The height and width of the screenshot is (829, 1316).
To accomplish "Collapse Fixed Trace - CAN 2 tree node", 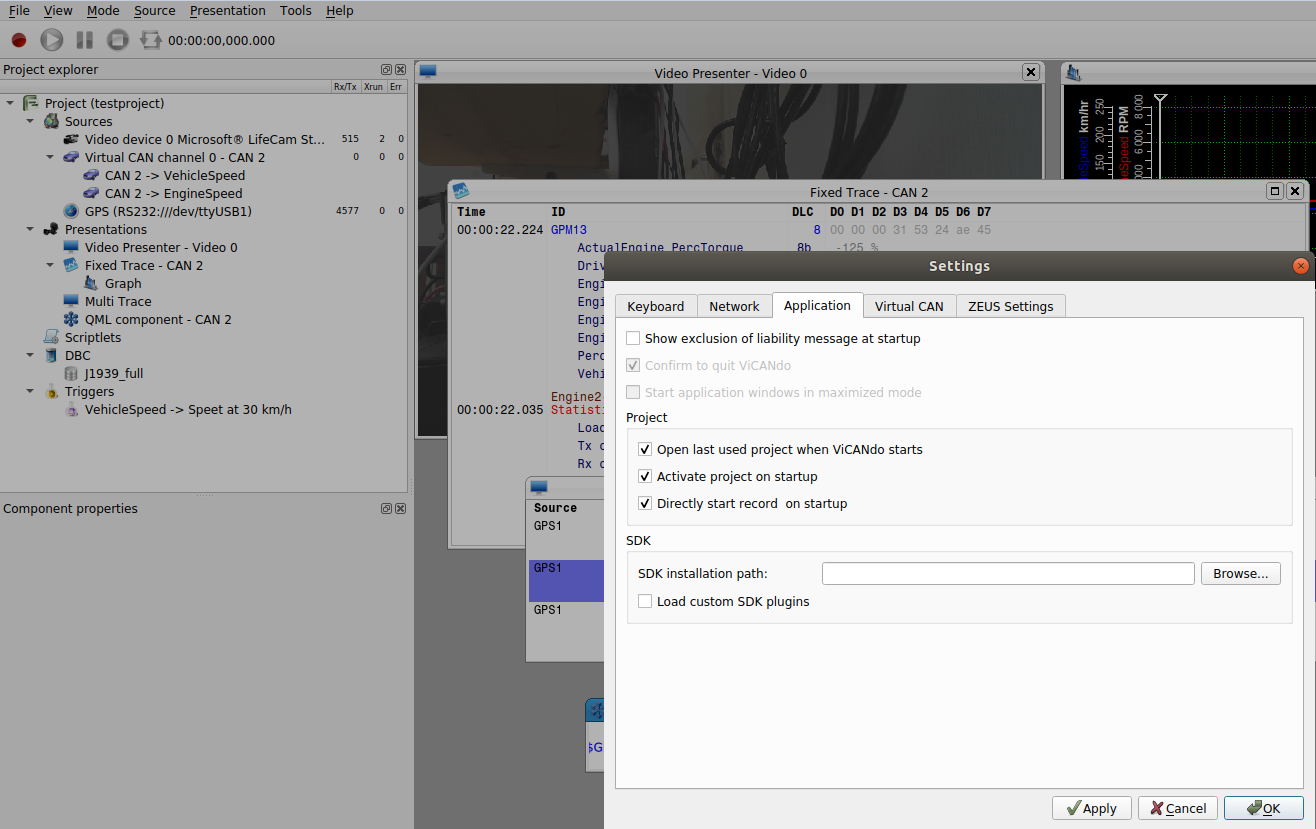I will [50, 266].
